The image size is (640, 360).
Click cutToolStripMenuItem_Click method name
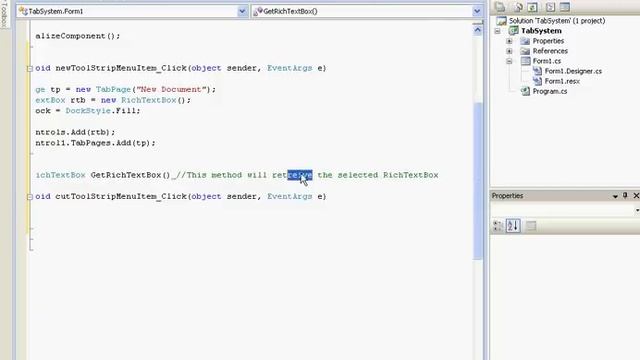point(121,196)
